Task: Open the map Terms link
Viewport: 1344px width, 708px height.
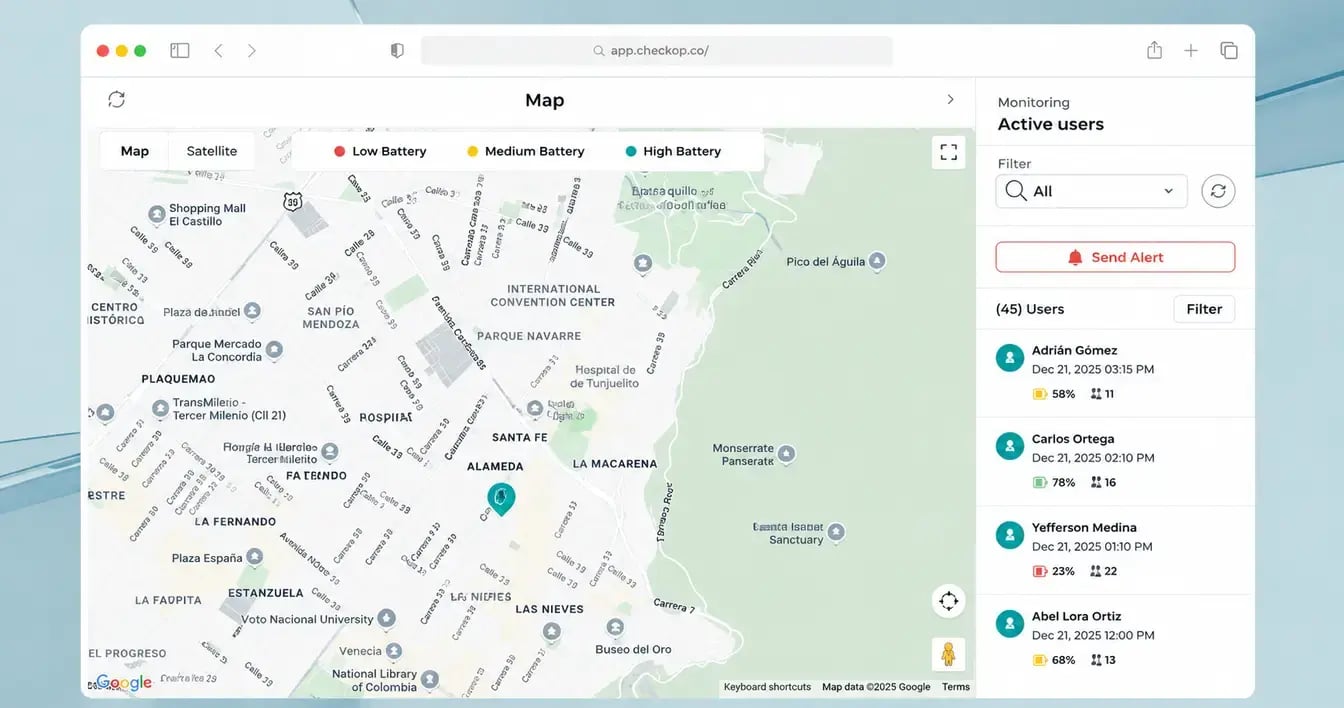Action: 956,687
